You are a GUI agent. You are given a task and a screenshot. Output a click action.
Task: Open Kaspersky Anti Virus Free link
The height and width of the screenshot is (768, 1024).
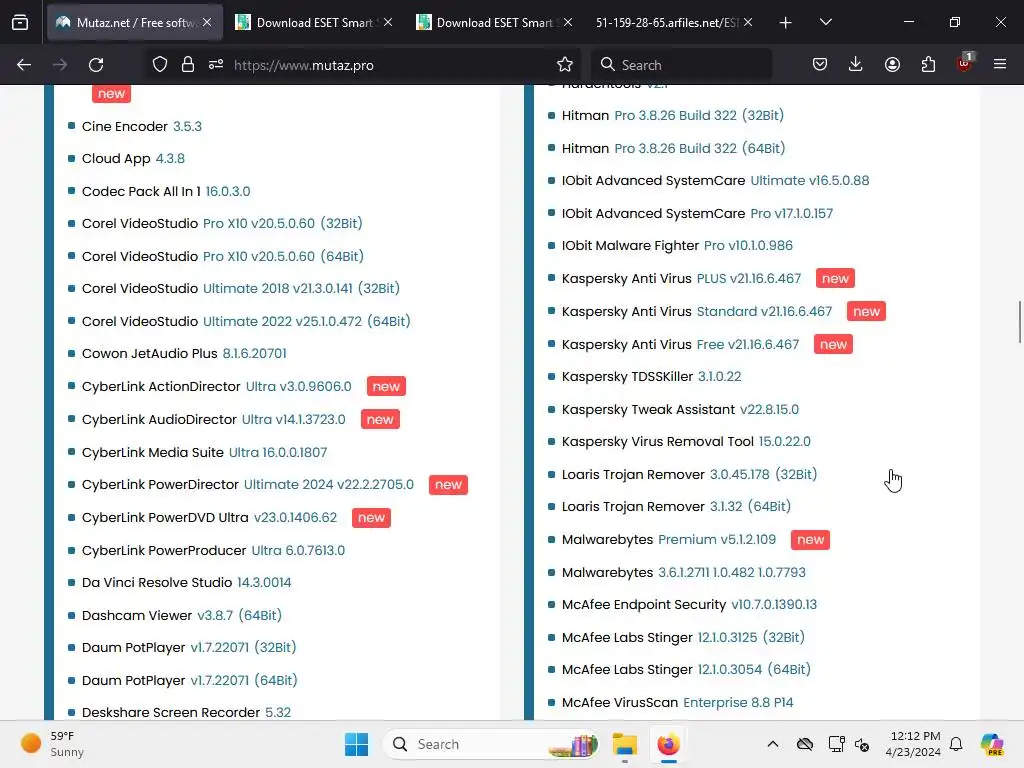[680, 344]
